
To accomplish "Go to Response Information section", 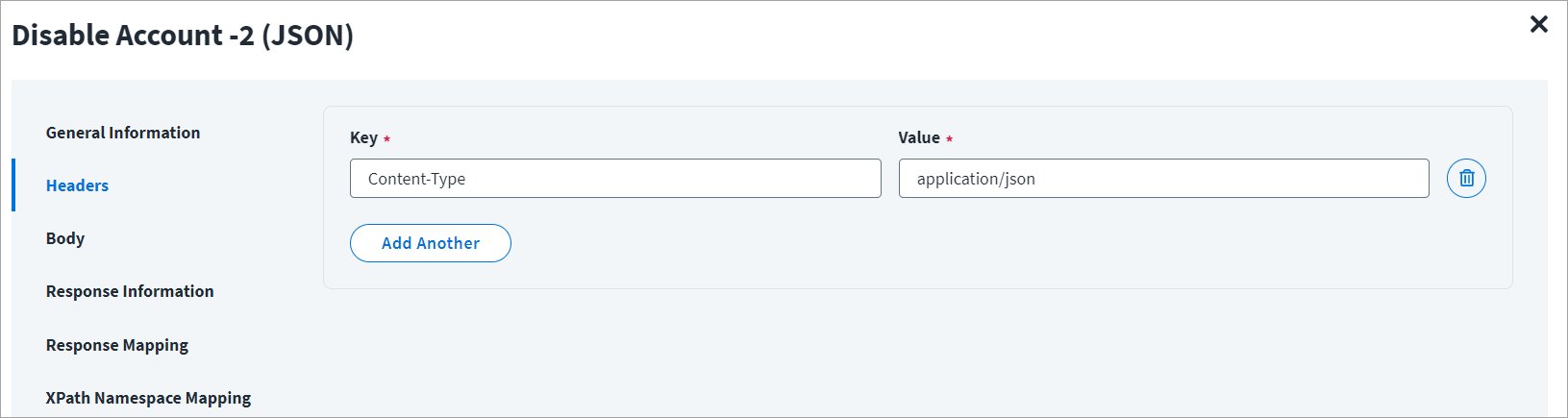I will tap(130, 291).
